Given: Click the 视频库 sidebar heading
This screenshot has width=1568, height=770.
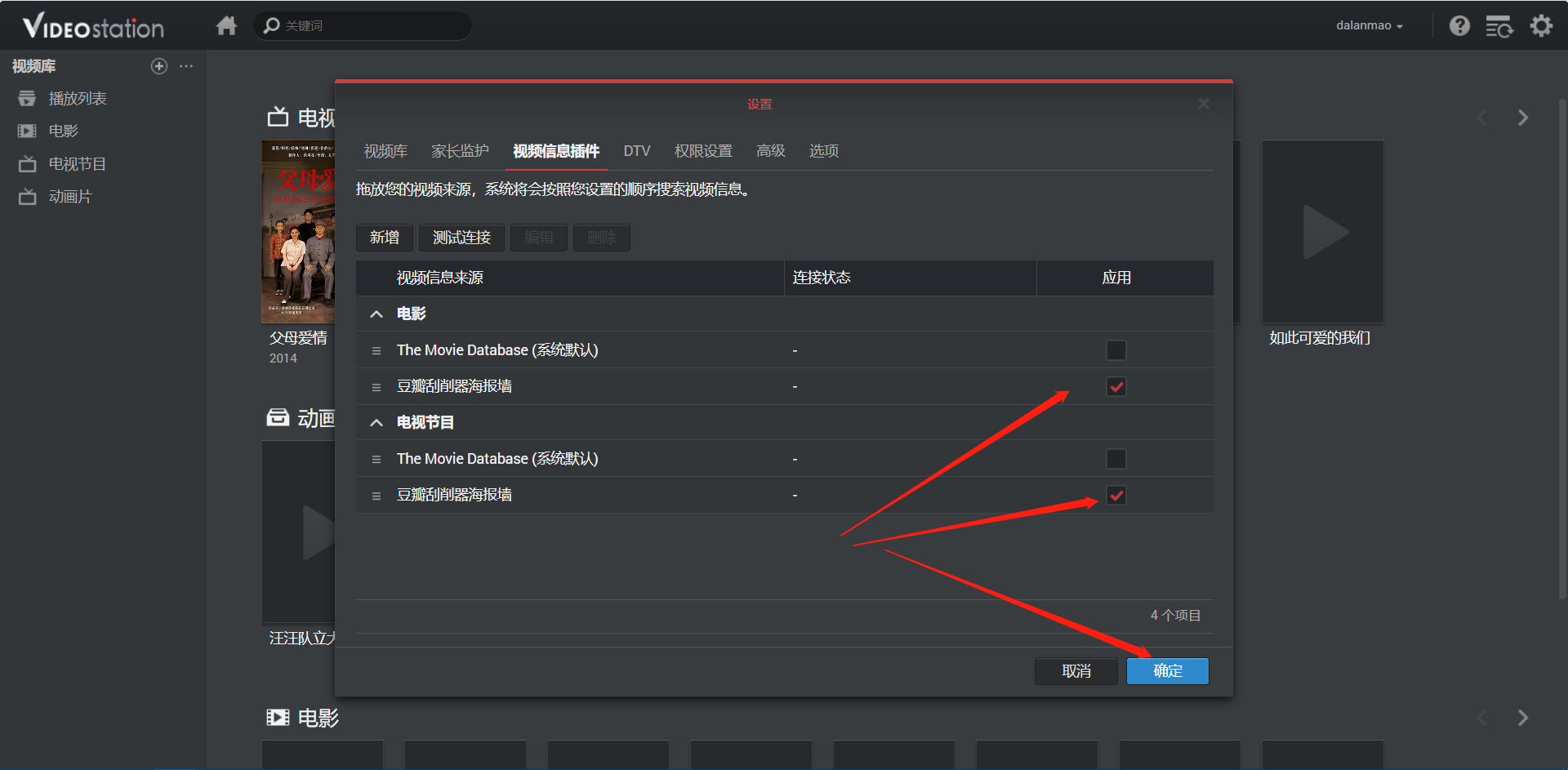Looking at the screenshot, I should coord(33,66).
